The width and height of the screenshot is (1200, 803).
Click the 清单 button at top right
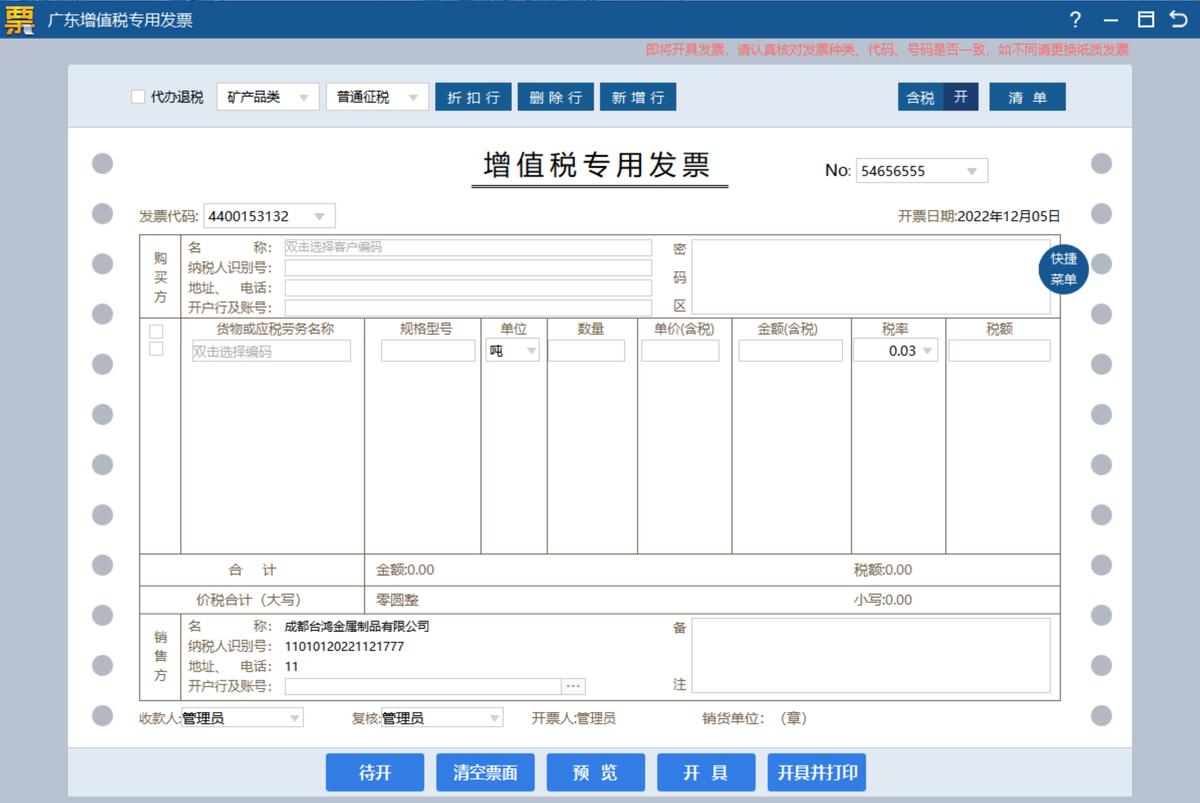pyautogui.click(x=1027, y=97)
